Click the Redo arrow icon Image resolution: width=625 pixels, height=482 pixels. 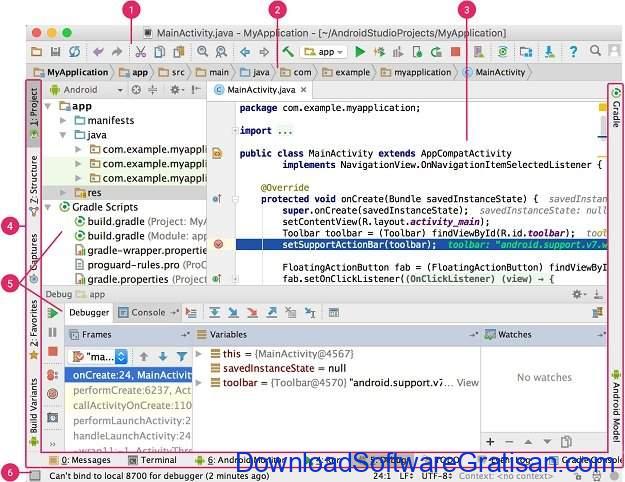click(117, 52)
